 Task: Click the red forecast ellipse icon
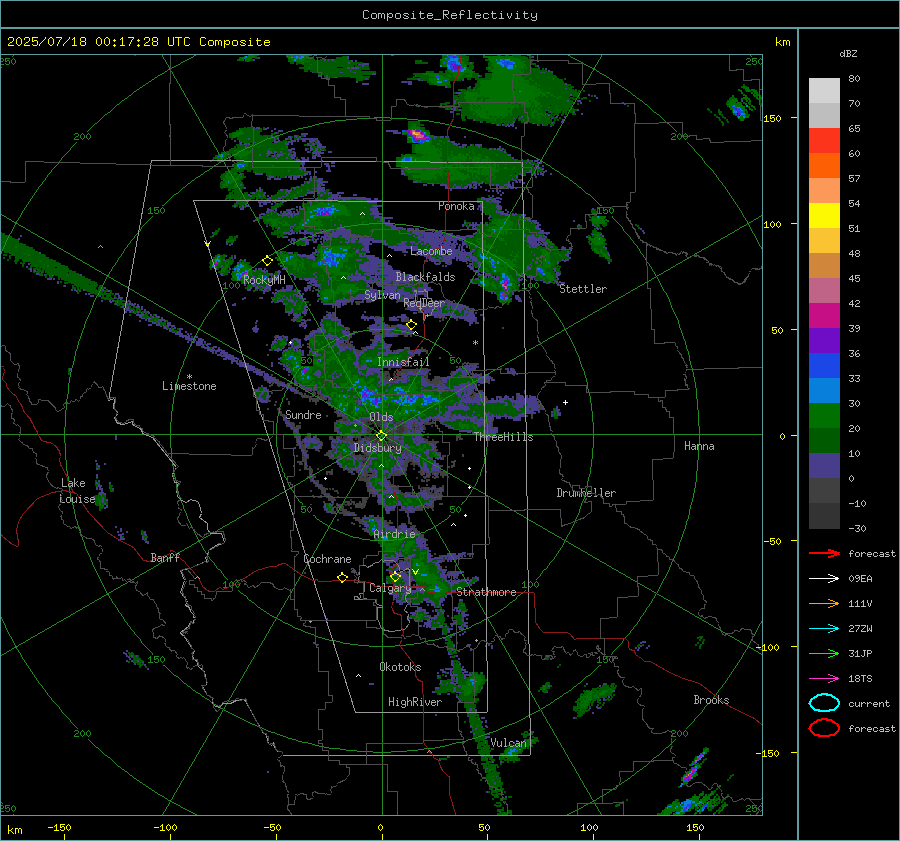[x=824, y=728]
